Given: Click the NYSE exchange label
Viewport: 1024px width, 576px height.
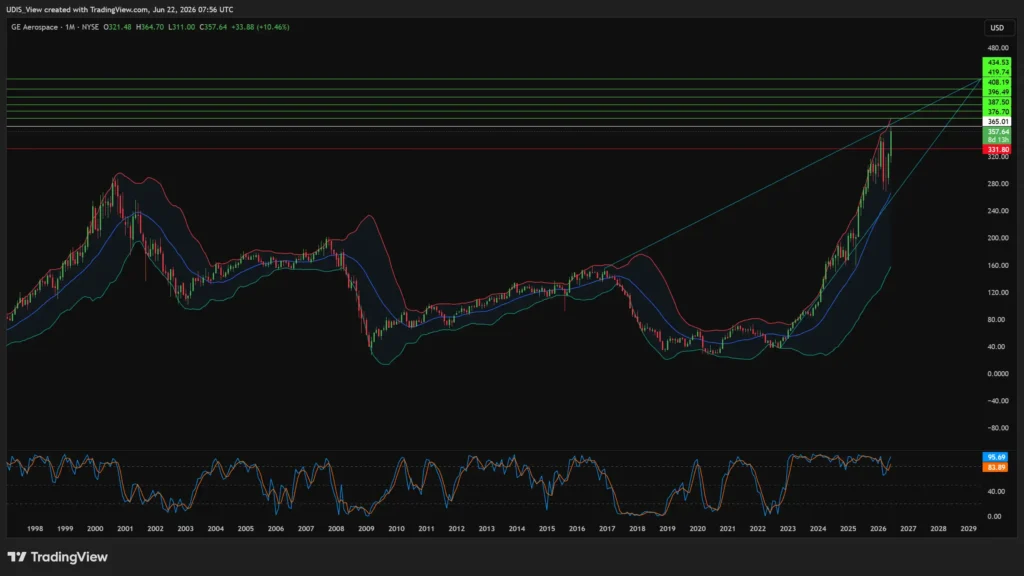Looking at the screenshot, I should 90,27.
